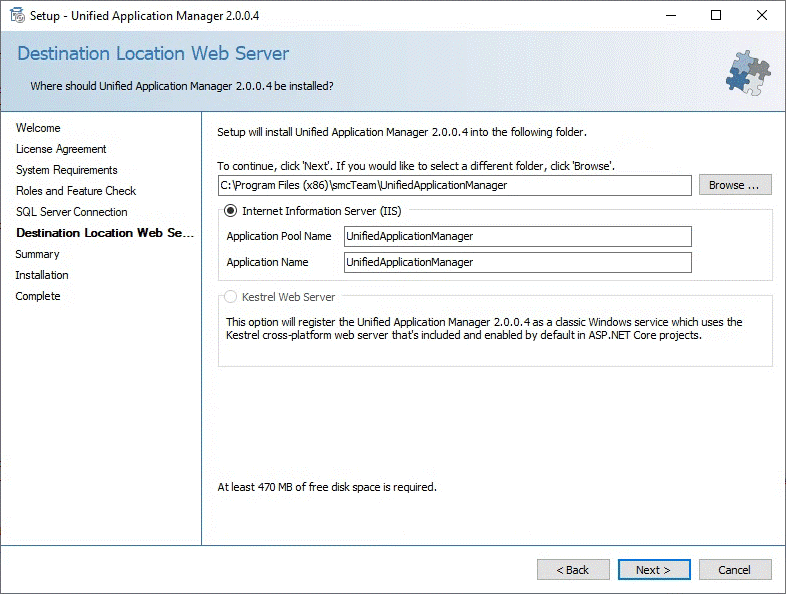This screenshot has width=786, height=594.
Task: Click the Next button to continue
Action: (654, 570)
